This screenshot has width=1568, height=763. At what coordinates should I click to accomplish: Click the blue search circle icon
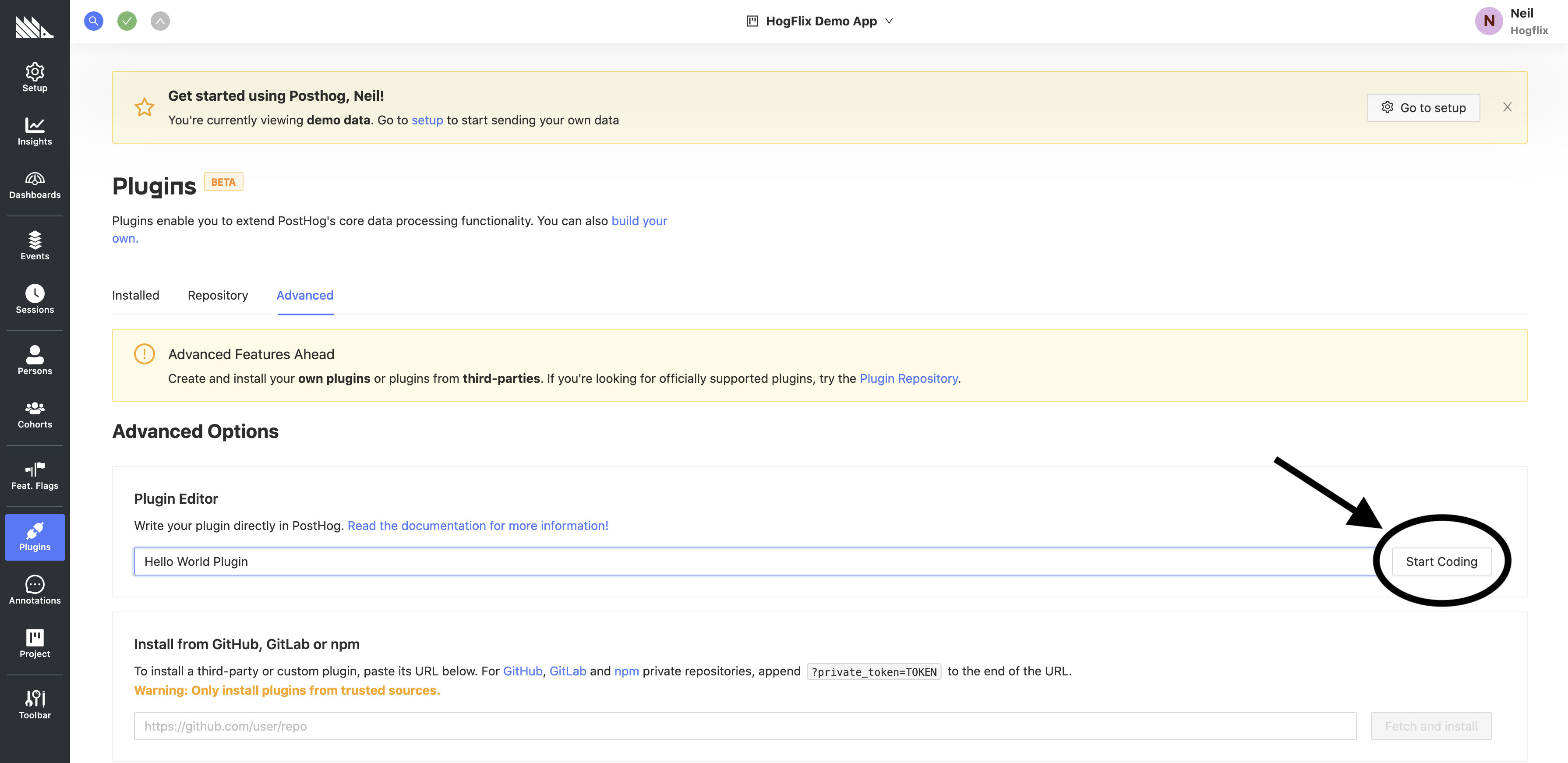[93, 21]
